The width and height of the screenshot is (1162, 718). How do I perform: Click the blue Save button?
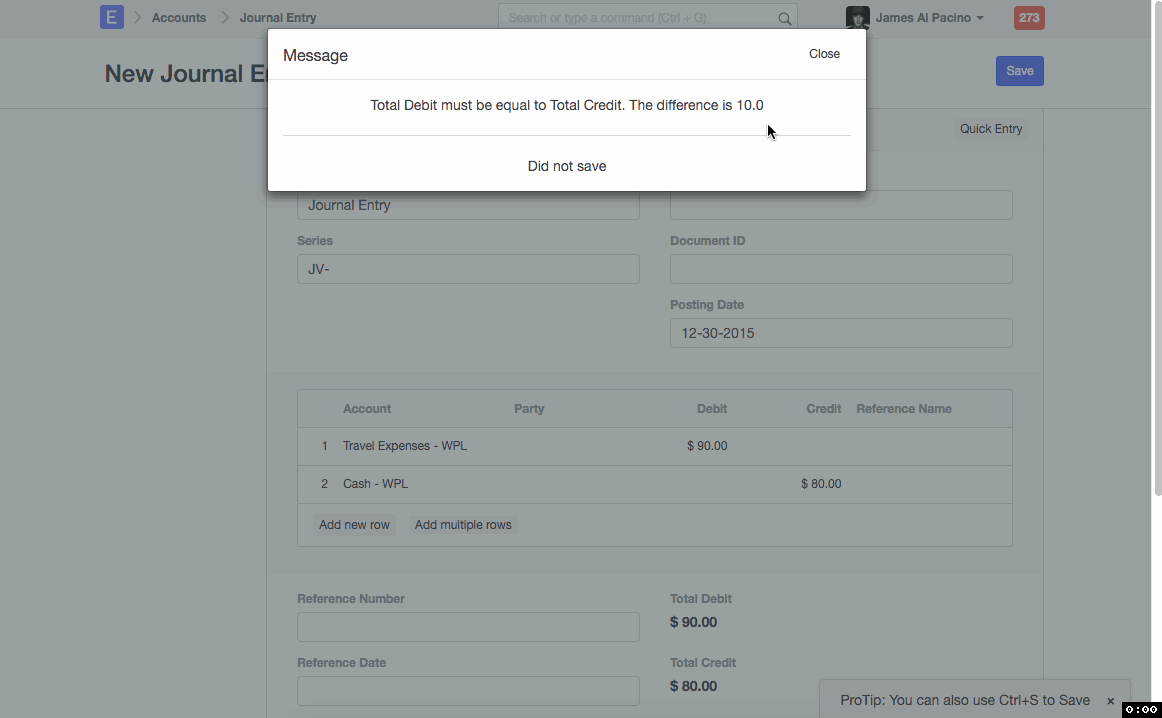tap(1019, 71)
